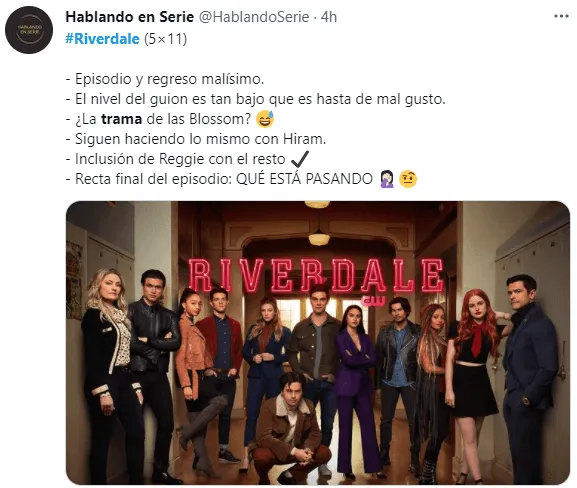This screenshot has width=577, height=488.
Task: Click the bold word trama
Action: tap(121, 119)
